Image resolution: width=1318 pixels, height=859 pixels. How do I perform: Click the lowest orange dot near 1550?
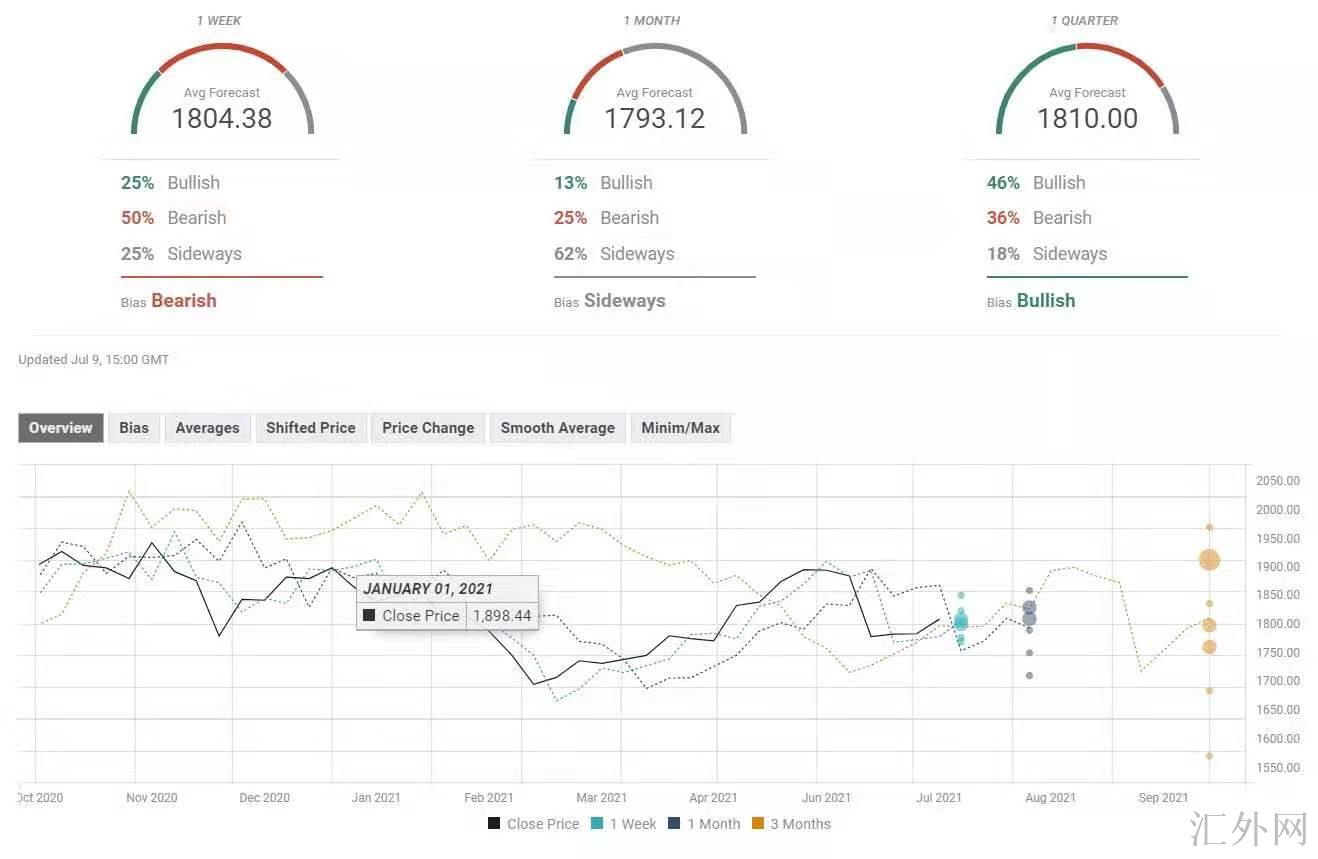(1209, 756)
